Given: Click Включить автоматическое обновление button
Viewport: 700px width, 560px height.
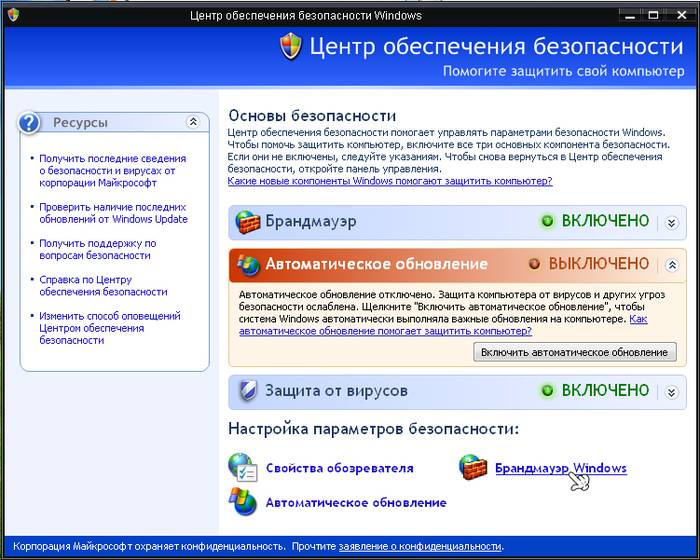Looking at the screenshot, I should (575, 352).
